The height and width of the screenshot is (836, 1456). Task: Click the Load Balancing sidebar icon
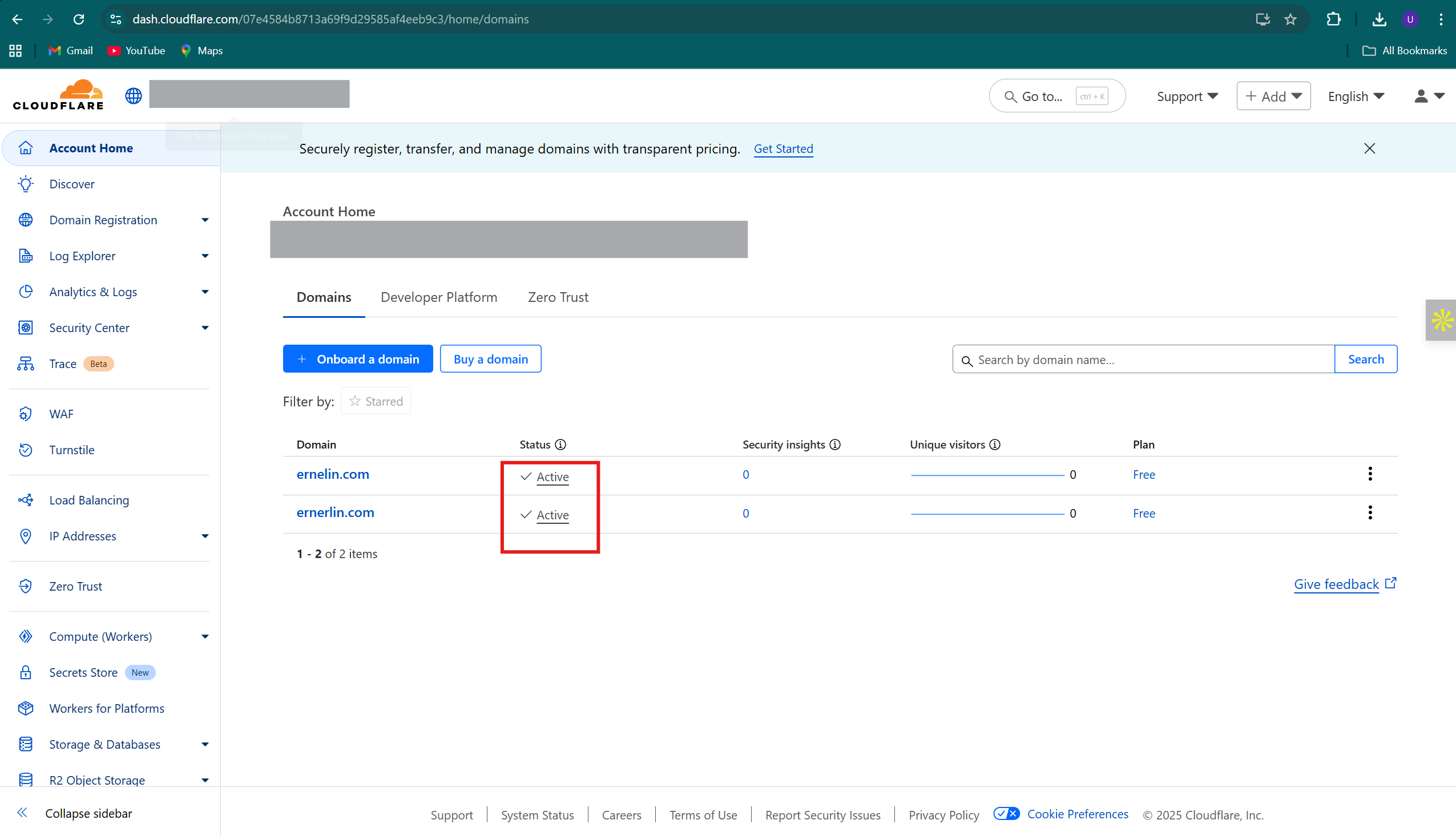pyautogui.click(x=25, y=499)
